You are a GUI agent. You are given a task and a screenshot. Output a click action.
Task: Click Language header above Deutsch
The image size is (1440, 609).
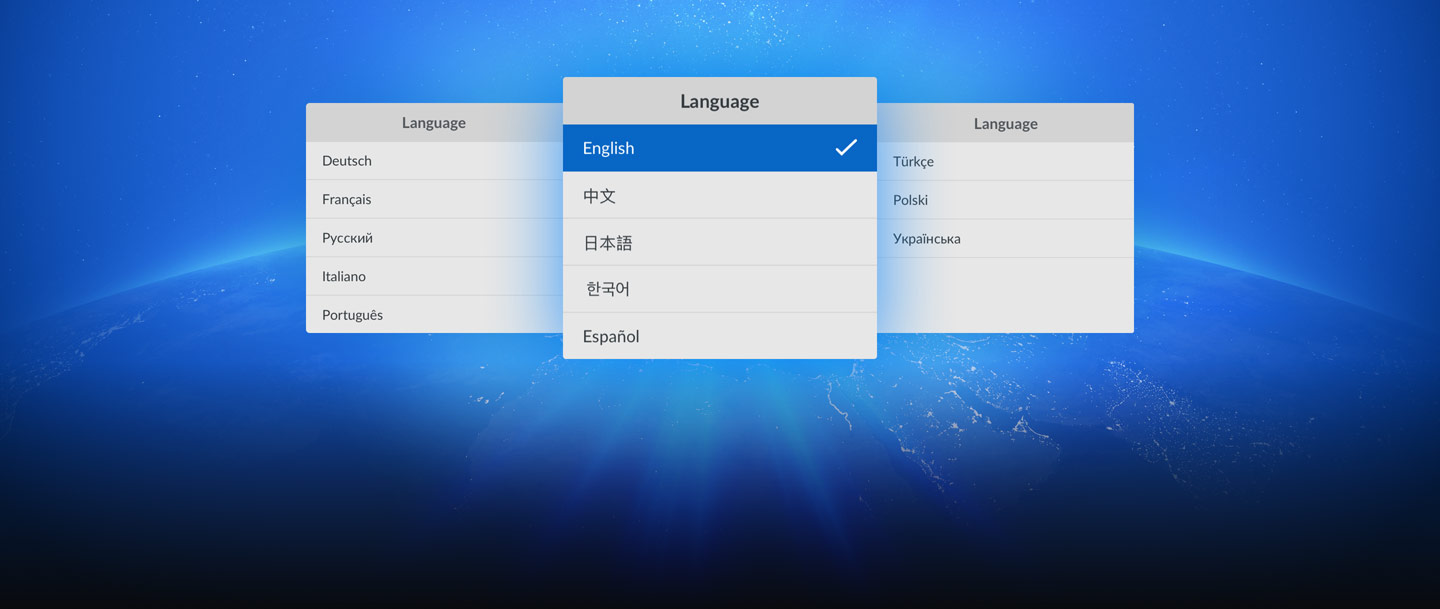click(x=433, y=123)
